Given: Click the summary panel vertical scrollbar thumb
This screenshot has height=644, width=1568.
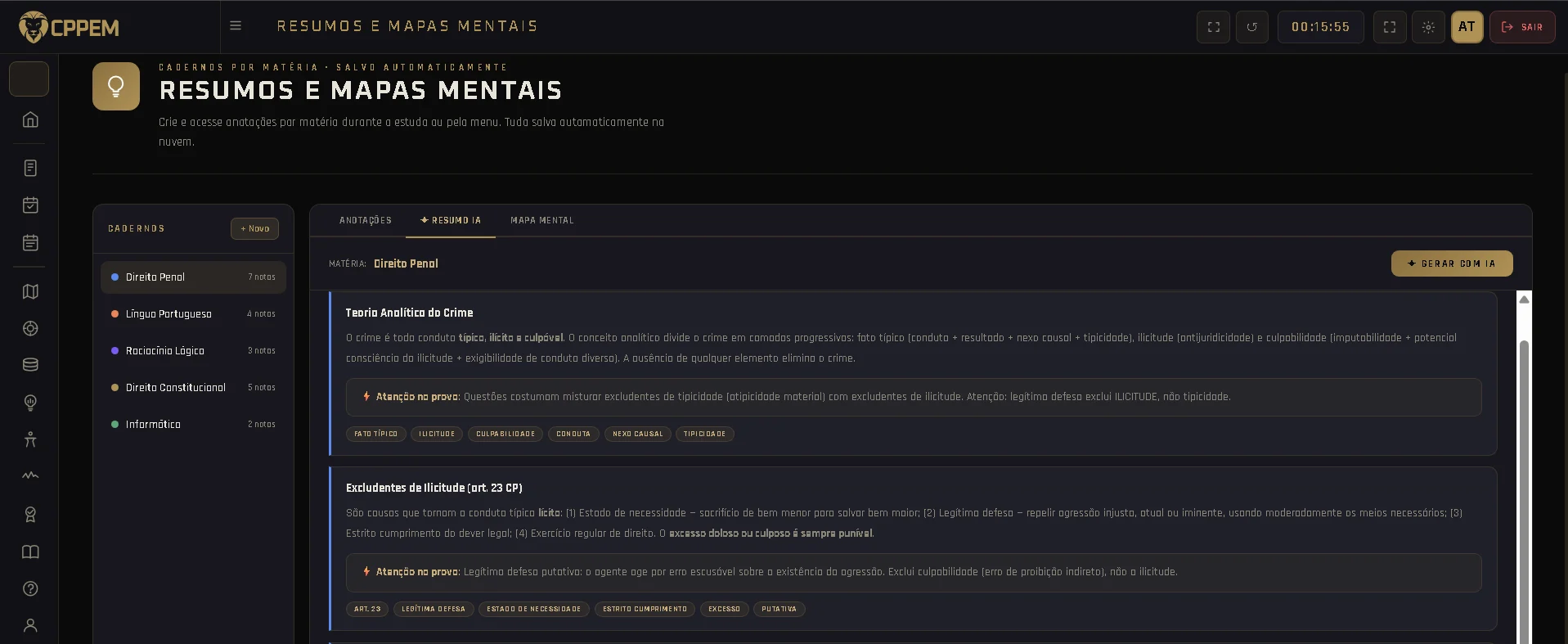Looking at the screenshot, I should coord(1524,491).
